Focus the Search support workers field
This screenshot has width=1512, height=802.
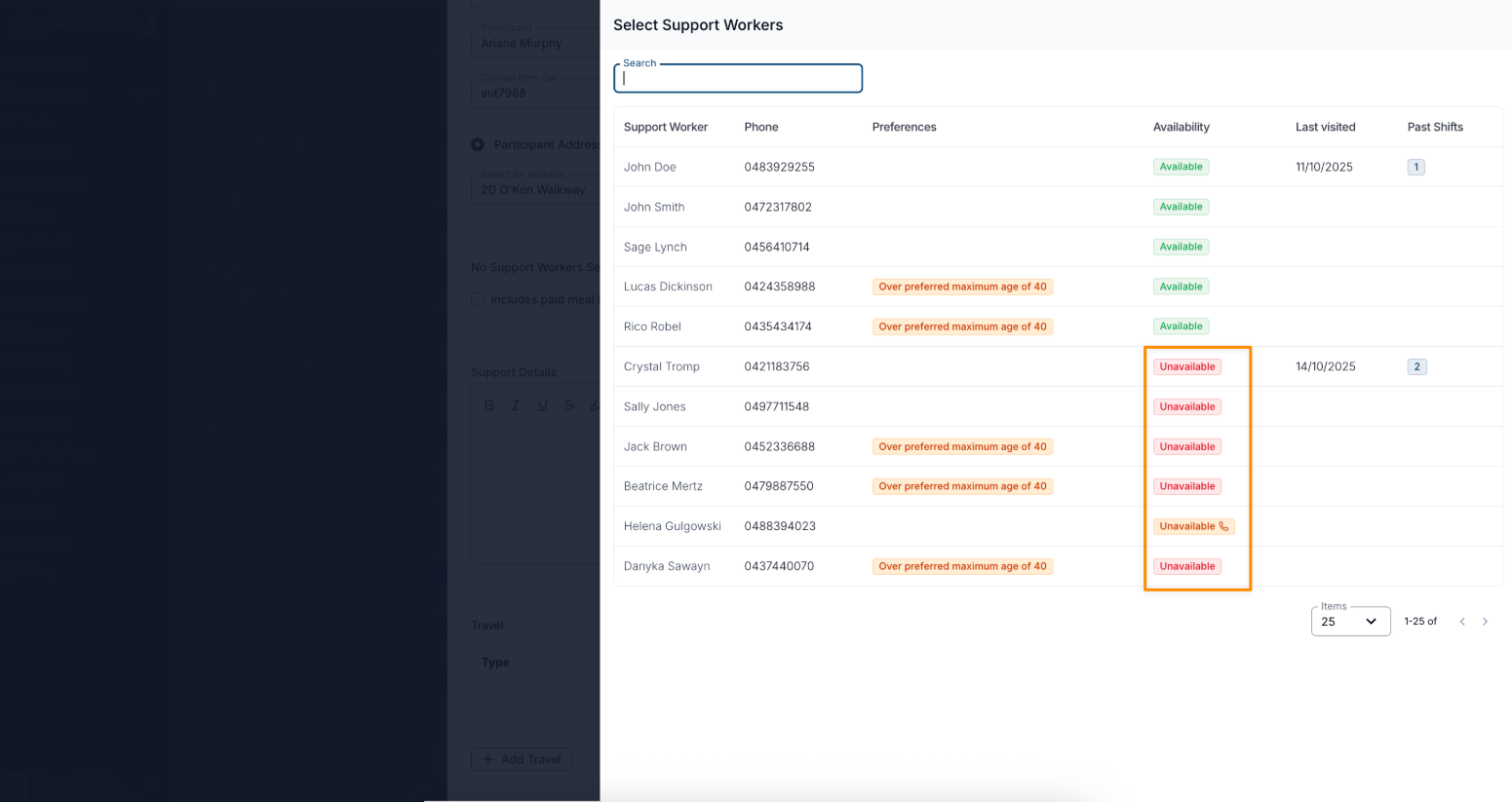click(737, 79)
